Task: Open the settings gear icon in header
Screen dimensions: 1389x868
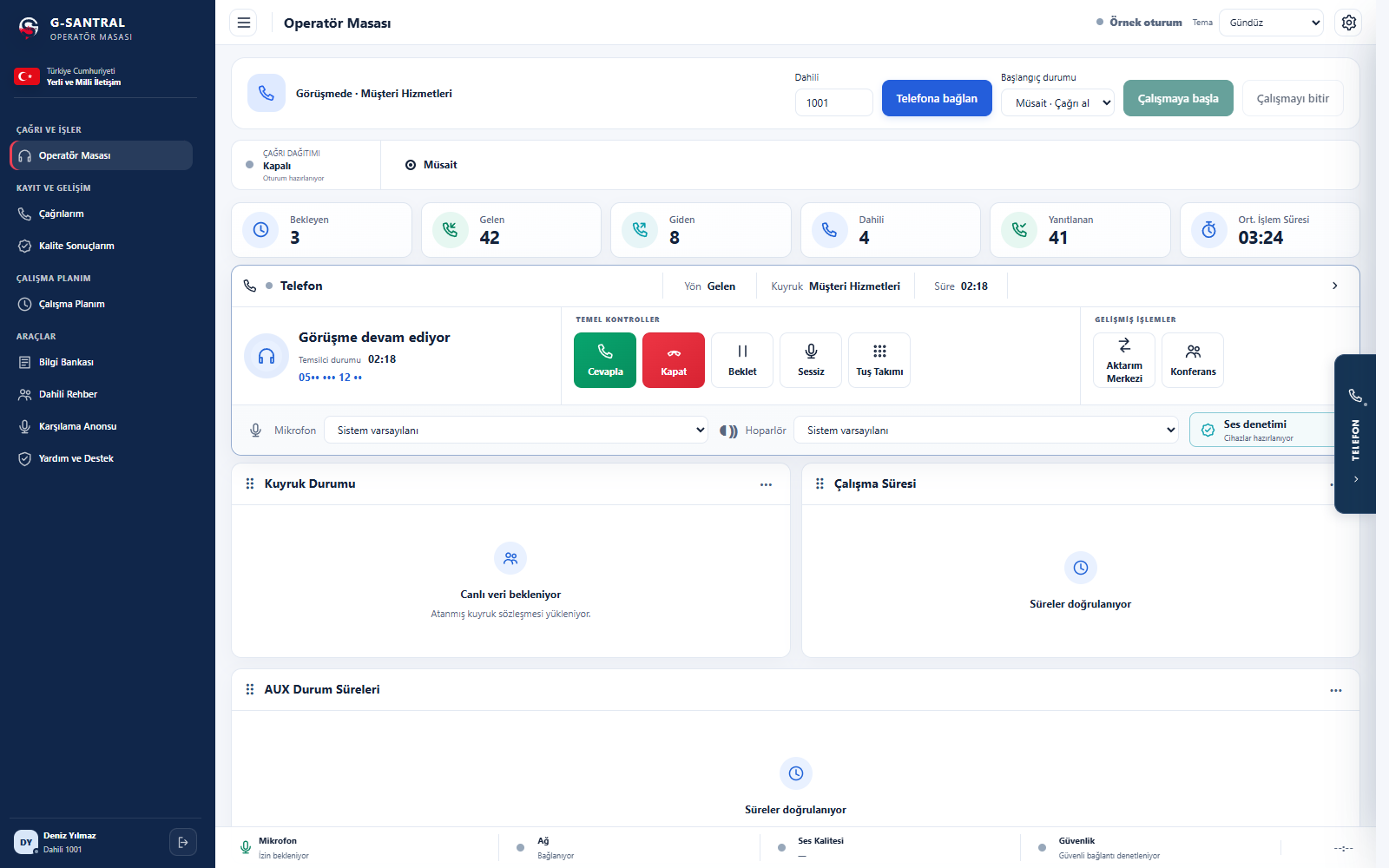Action: [1349, 23]
